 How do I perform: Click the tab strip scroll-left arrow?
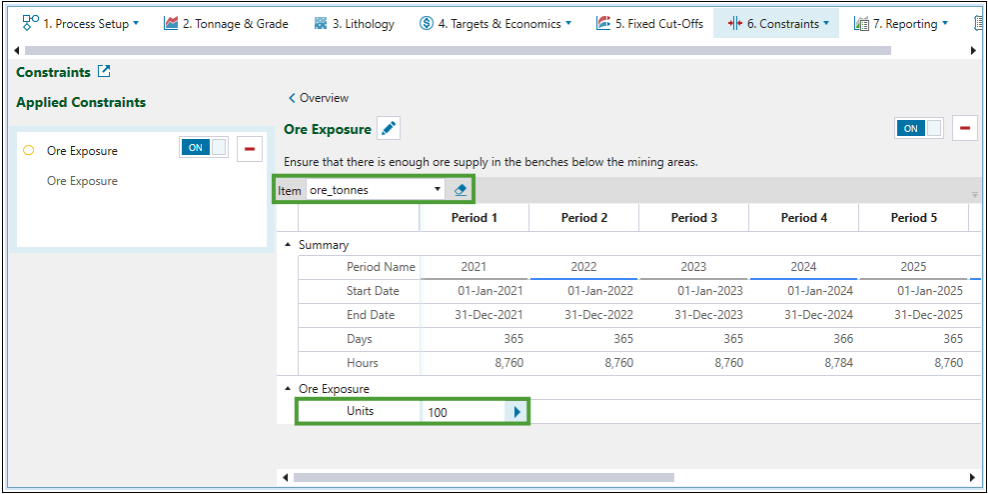(17, 50)
